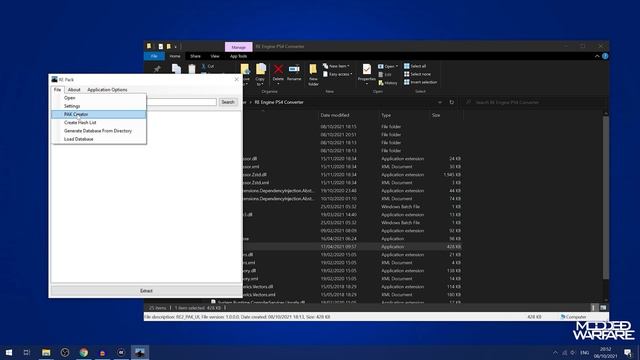Switch Explorer to large icons view
640x360 pixels.
point(603,308)
